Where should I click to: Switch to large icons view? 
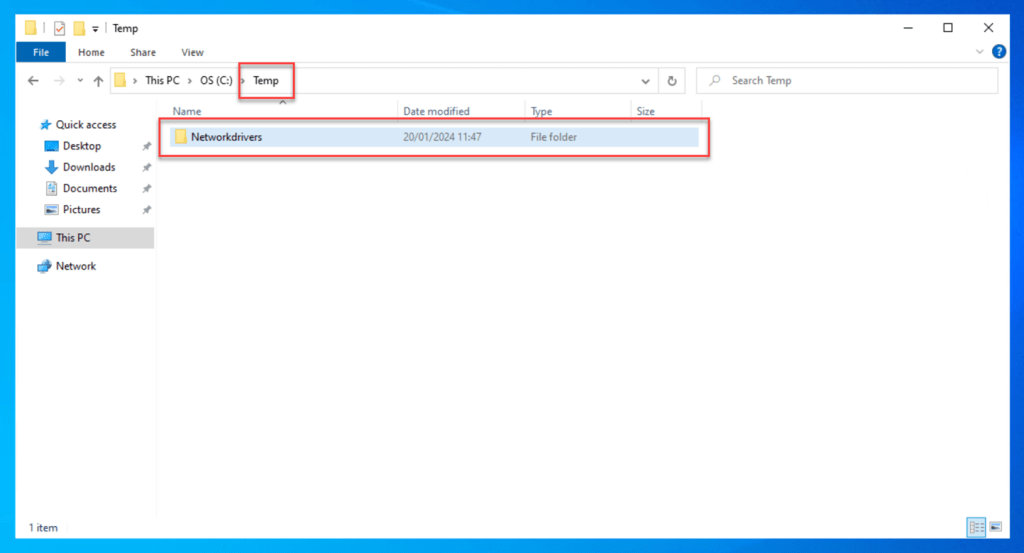coord(995,527)
